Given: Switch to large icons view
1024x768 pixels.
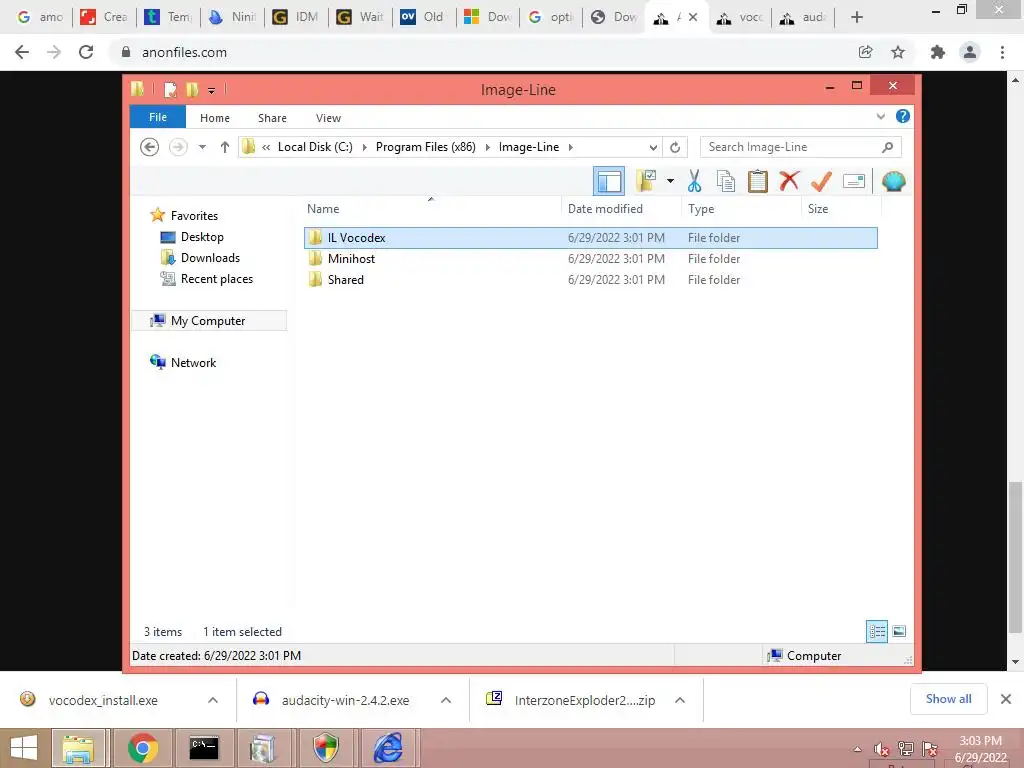Looking at the screenshot, I should [899, 631].
